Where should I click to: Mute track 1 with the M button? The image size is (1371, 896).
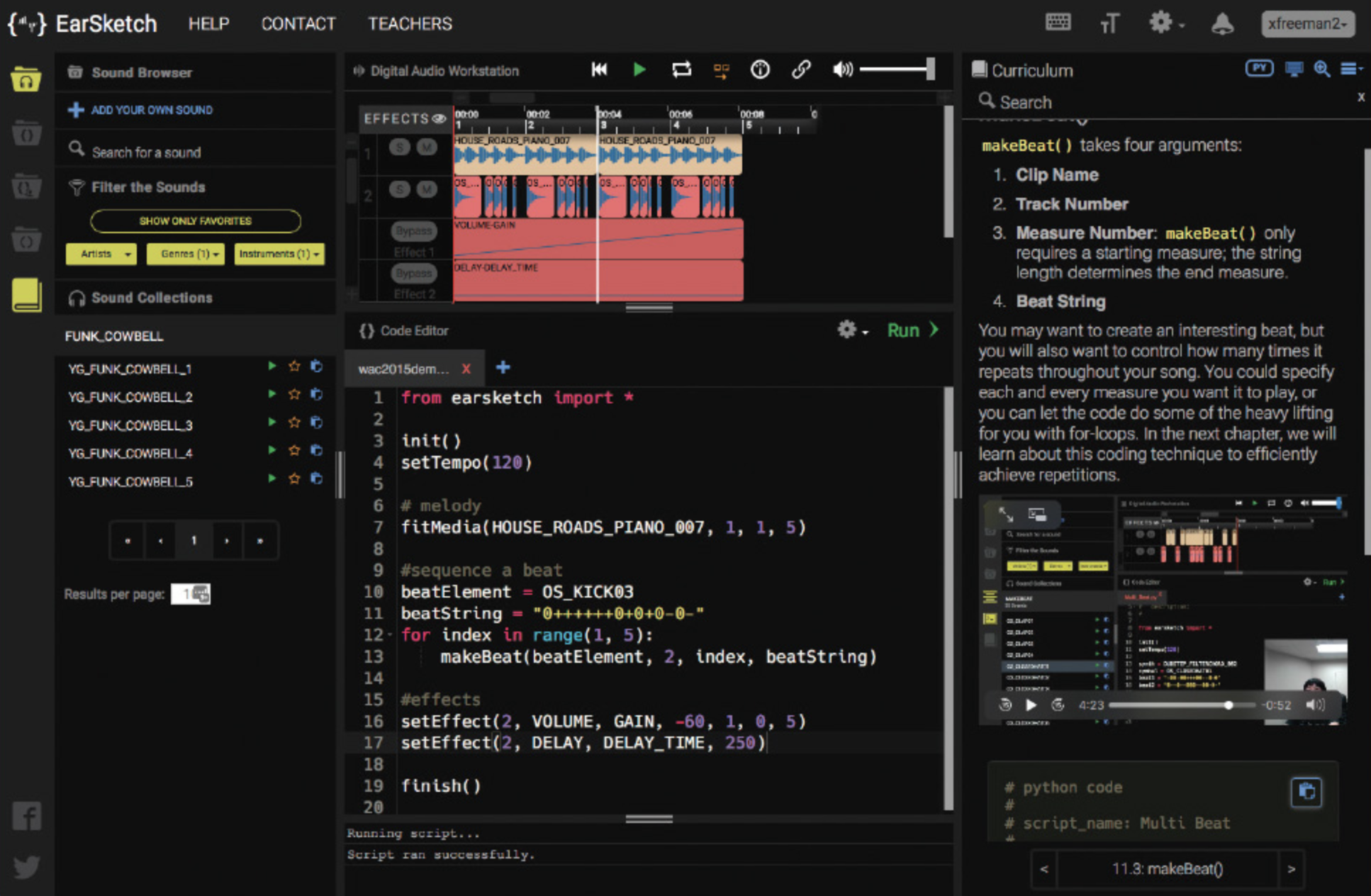426,147
